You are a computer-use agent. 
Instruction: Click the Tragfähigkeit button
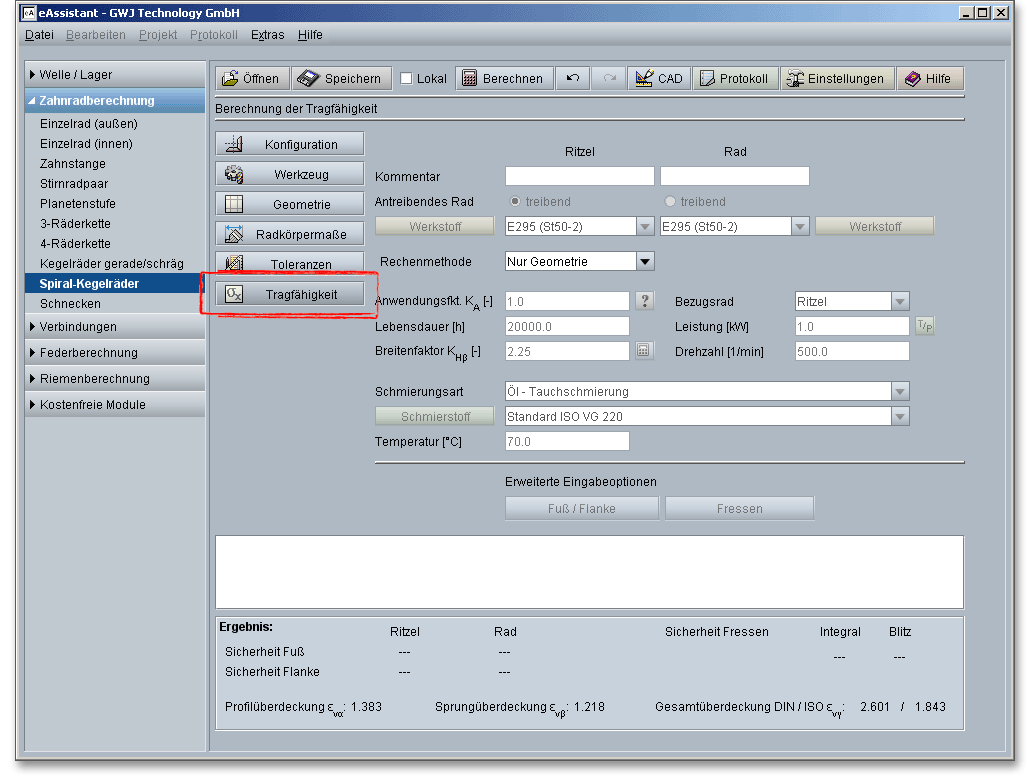tap(290, 295)
